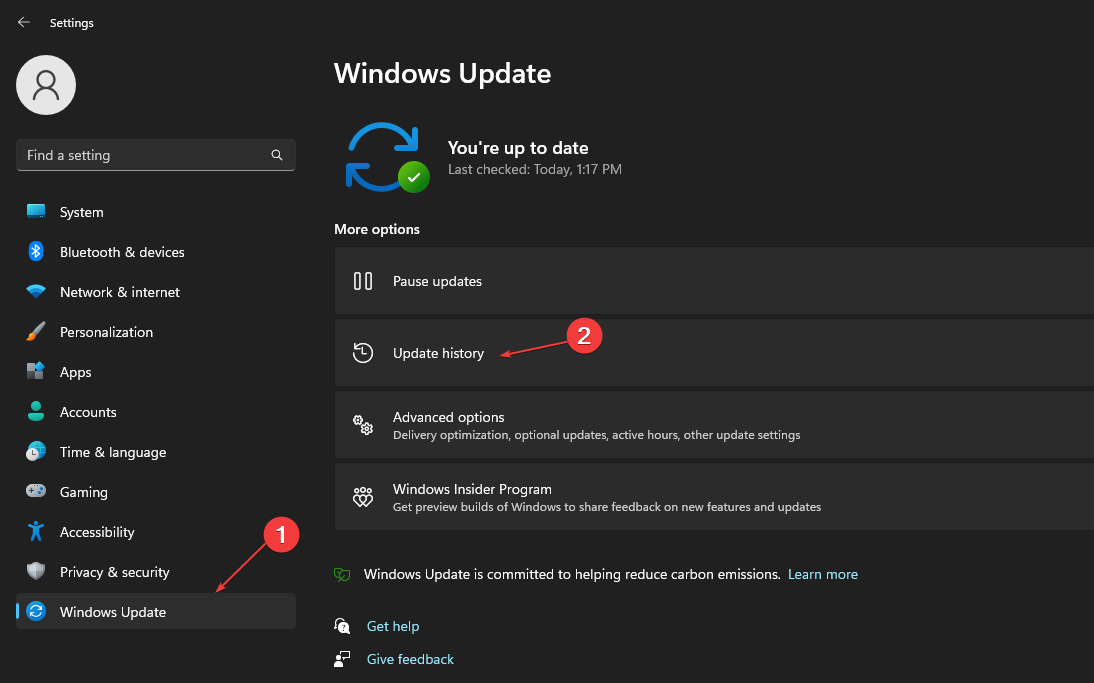Click the Settings window title text
This screenshot has width=1094, height=683.
72,22
